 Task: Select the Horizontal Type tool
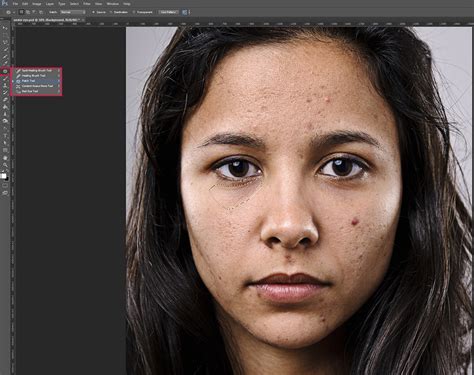tap(5, 135)
